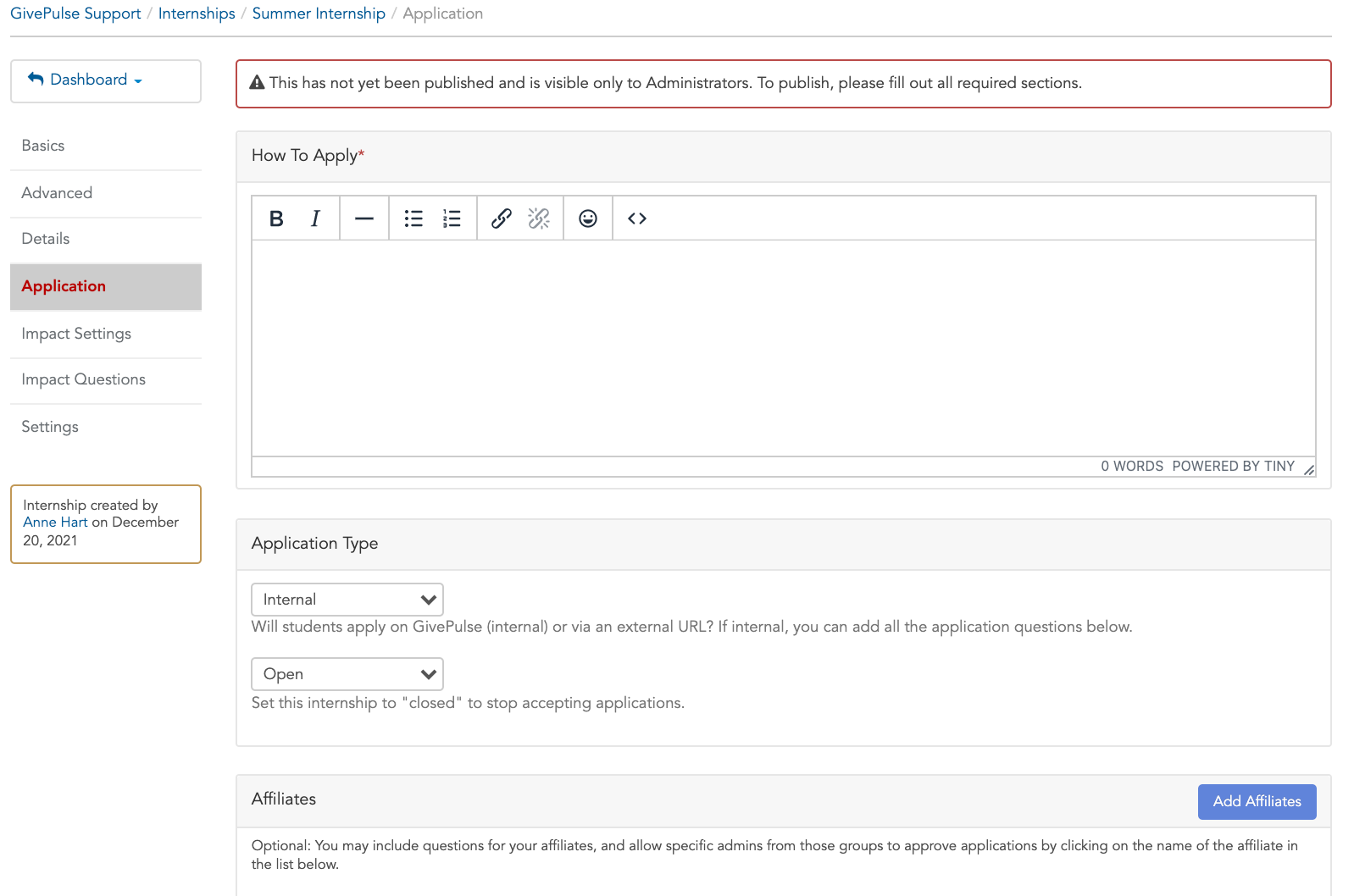
Task: Go to the Basics section
Action: (x=106, y=146)
